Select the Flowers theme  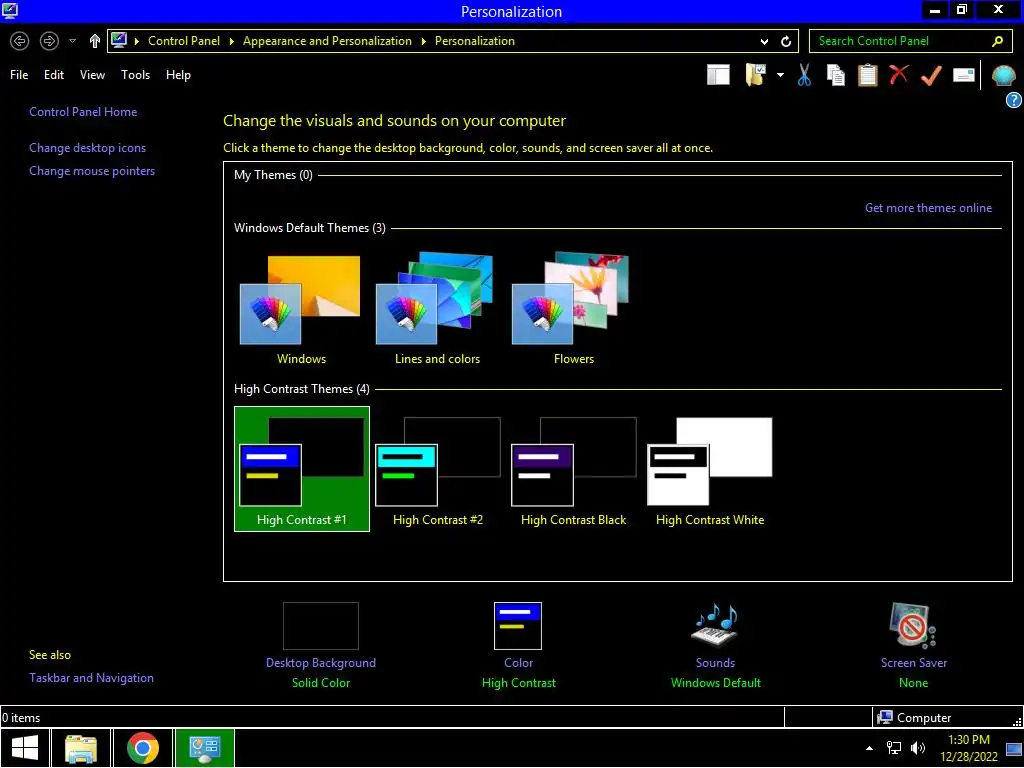point(573,310)
